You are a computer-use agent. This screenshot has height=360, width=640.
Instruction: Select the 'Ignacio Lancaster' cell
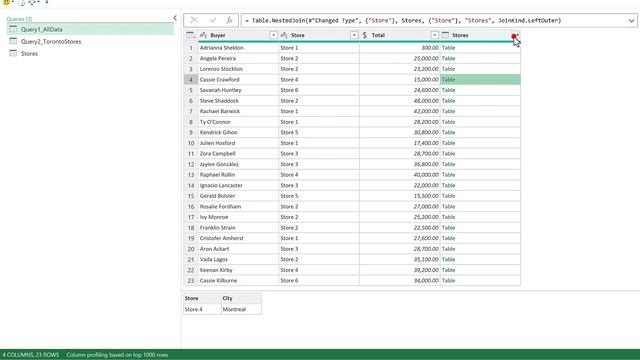tap(238, 185)
